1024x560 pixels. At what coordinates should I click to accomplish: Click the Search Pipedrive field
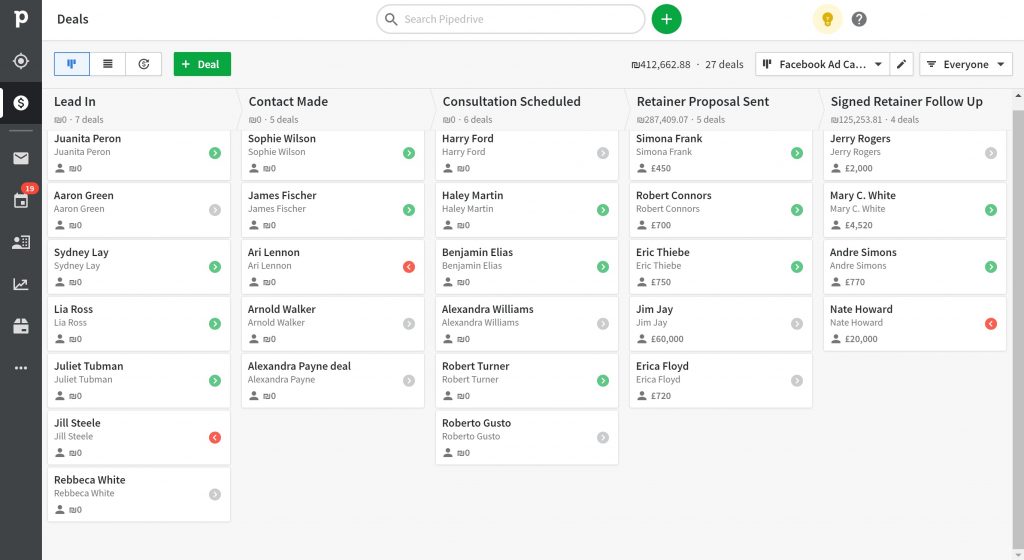(511, 19)
